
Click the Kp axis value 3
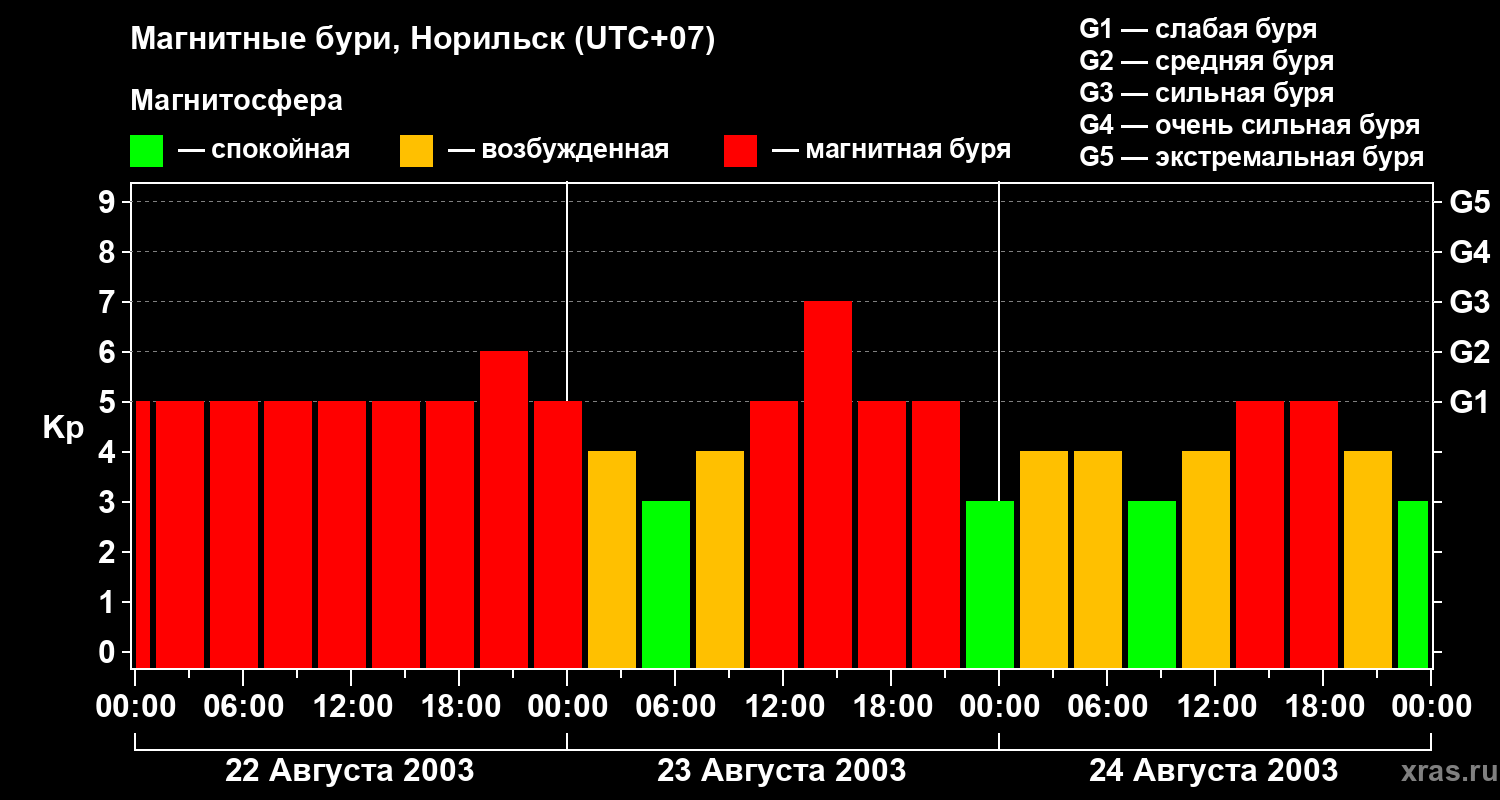click(109, 503)
